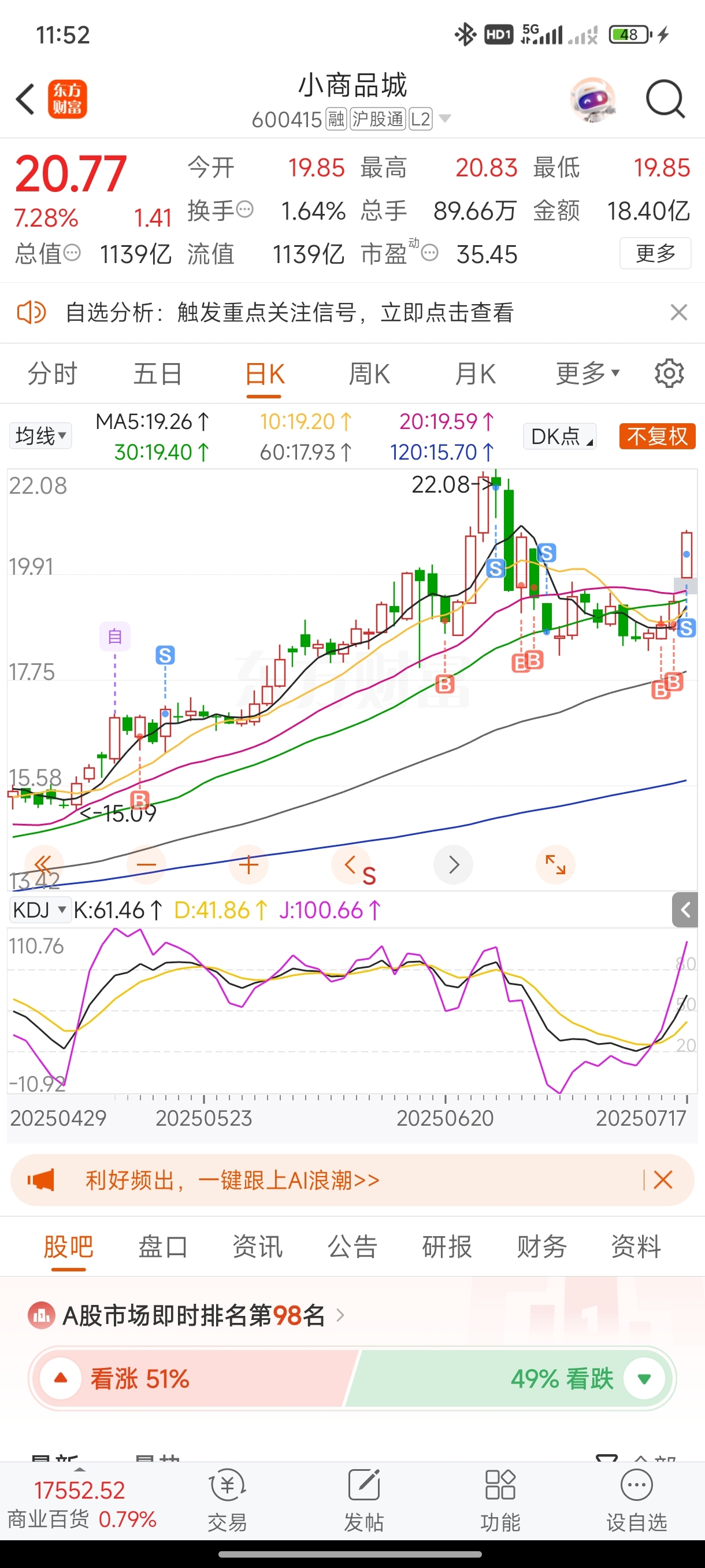Viewport: 705px width, 1568px height.
Task: Open the 资讯 tab
Action: point(258,1247)
